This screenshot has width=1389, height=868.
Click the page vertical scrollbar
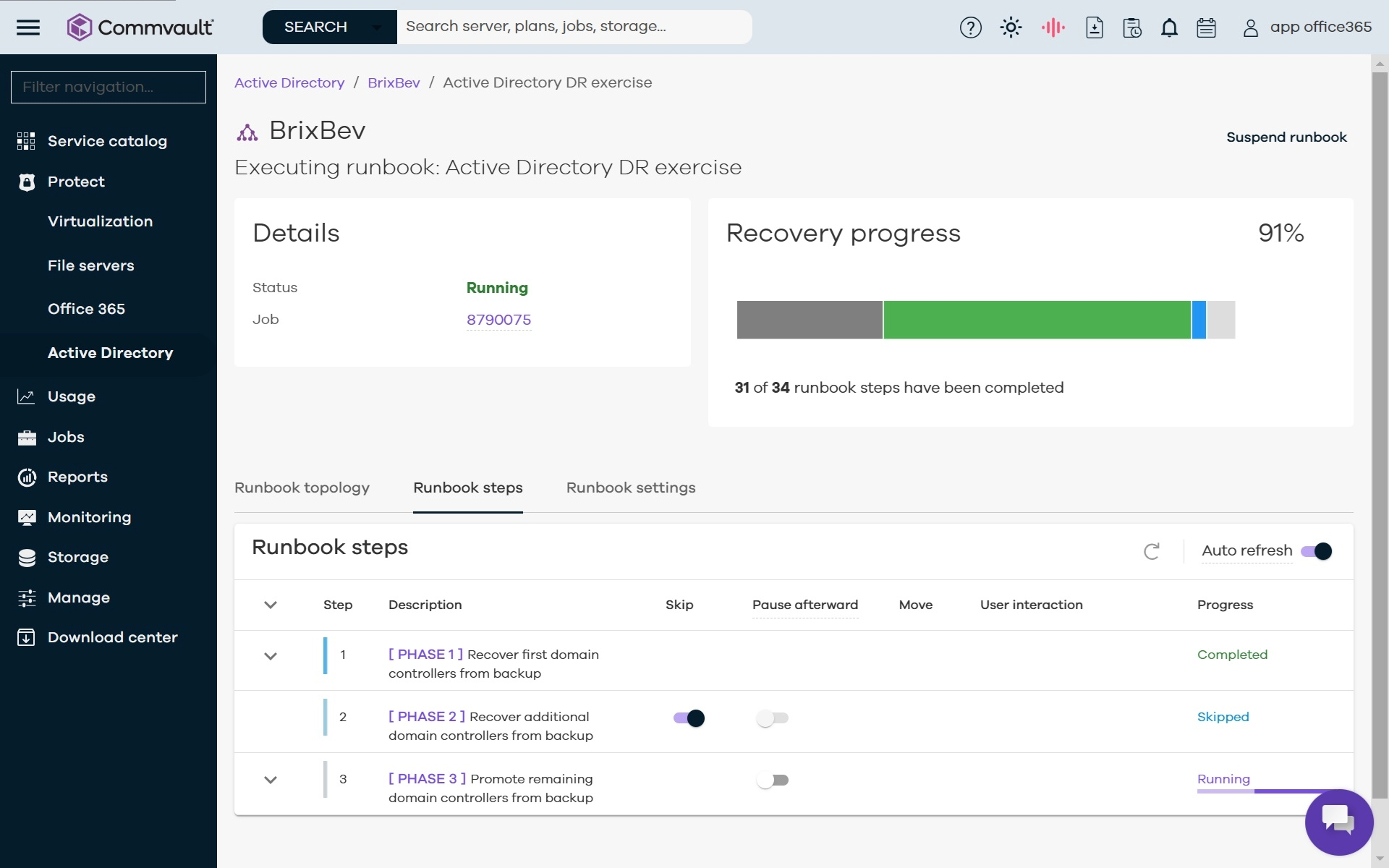pyautogui.click(x=1380, y=434)
